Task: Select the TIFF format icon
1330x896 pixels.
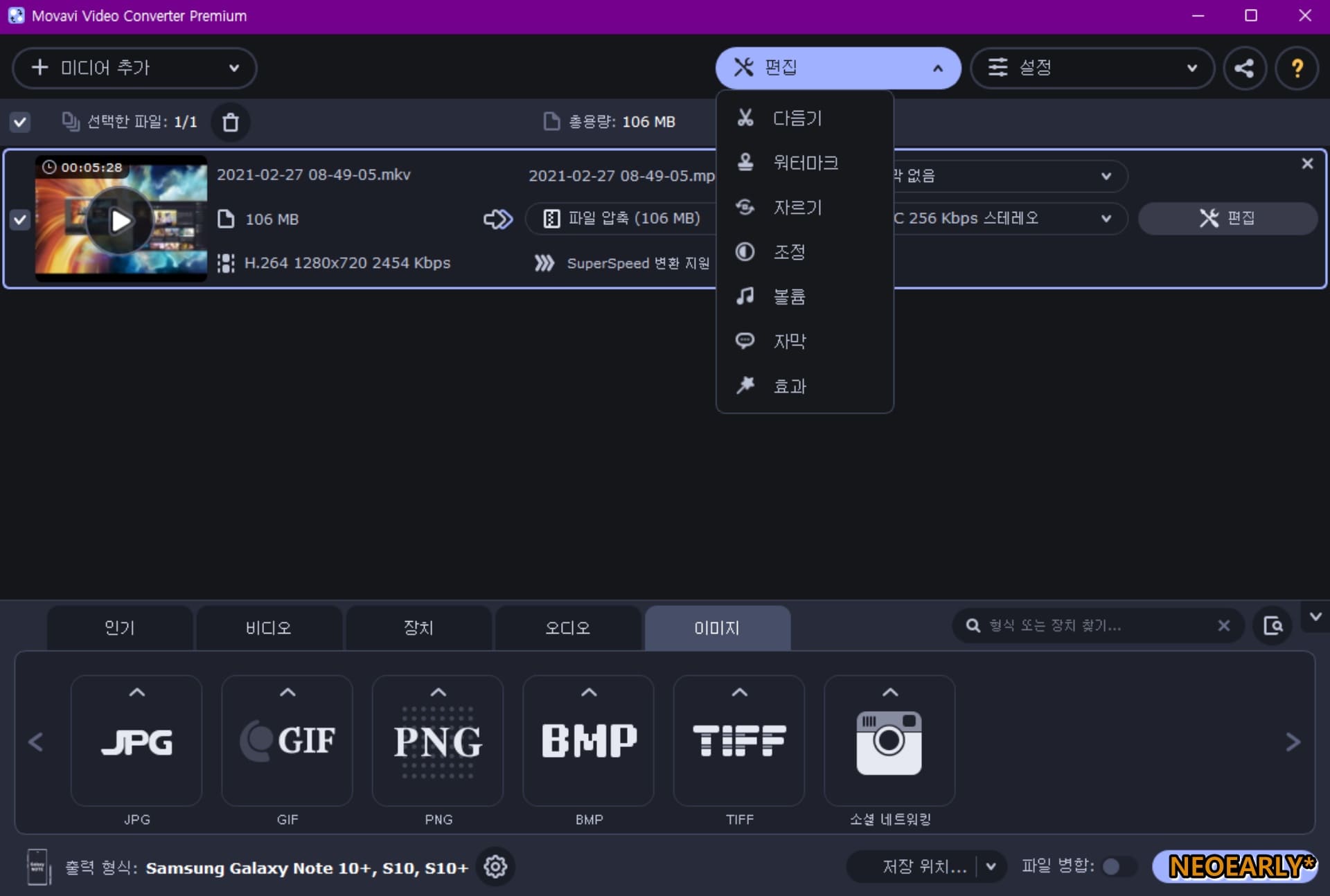Action: click(739, 742)
